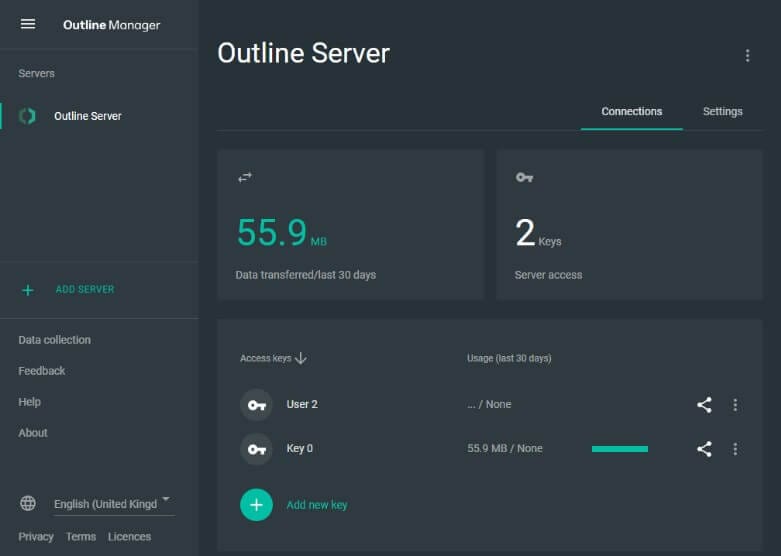This screenshot has height=556, width=781.
Task: Click the Outline Manager title
Action: [x=112, y=25]
